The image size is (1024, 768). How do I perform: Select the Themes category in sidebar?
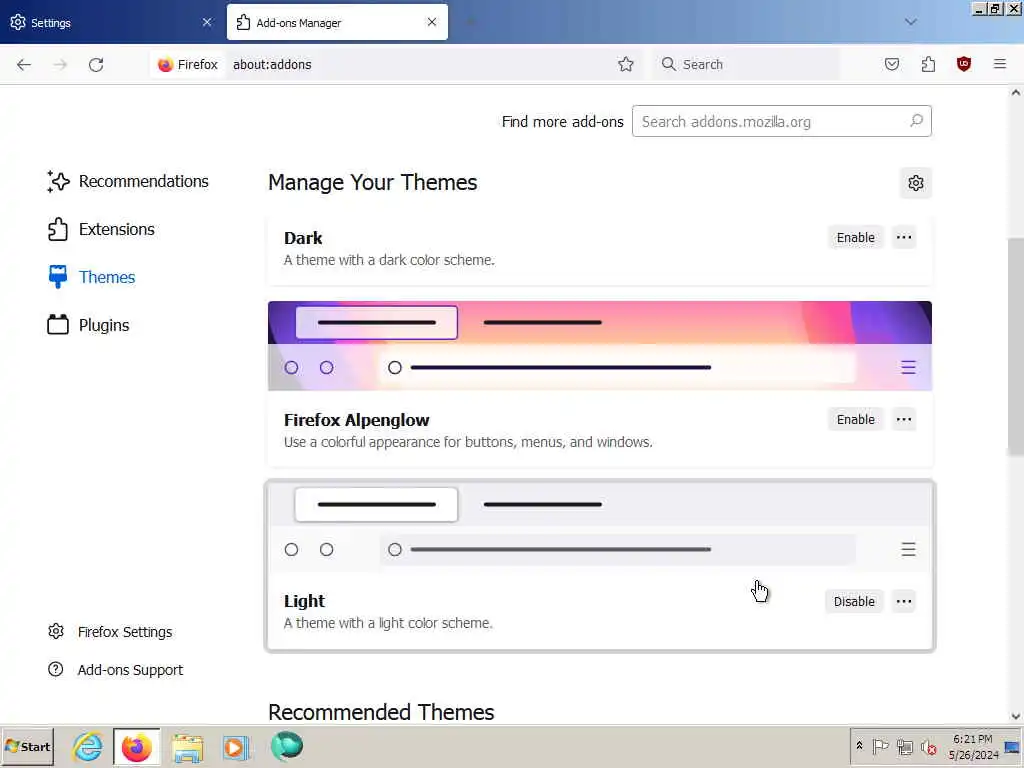pos(91,277)
